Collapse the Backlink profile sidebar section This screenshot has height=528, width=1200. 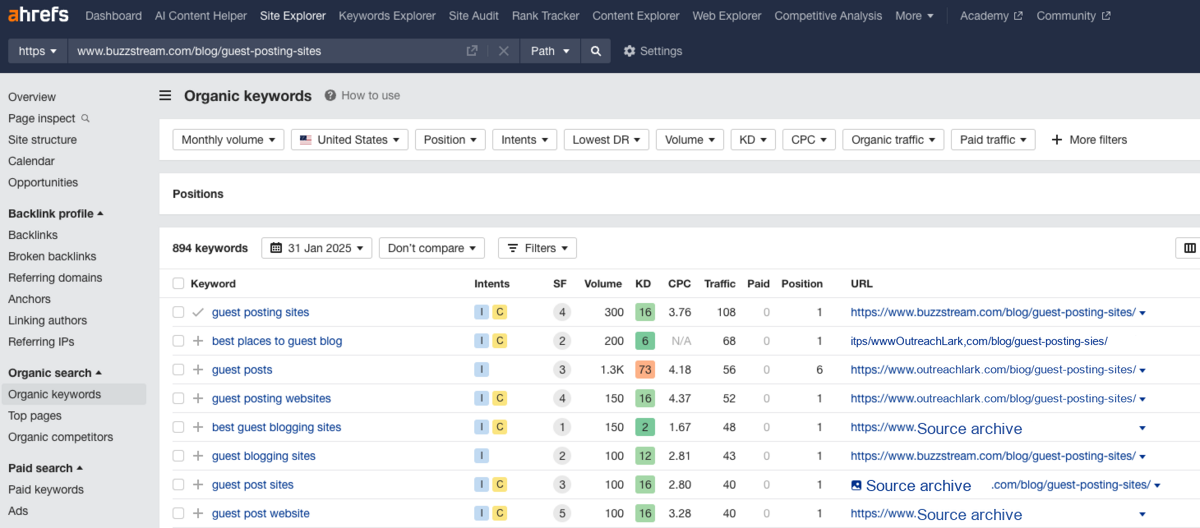[56, 214]
